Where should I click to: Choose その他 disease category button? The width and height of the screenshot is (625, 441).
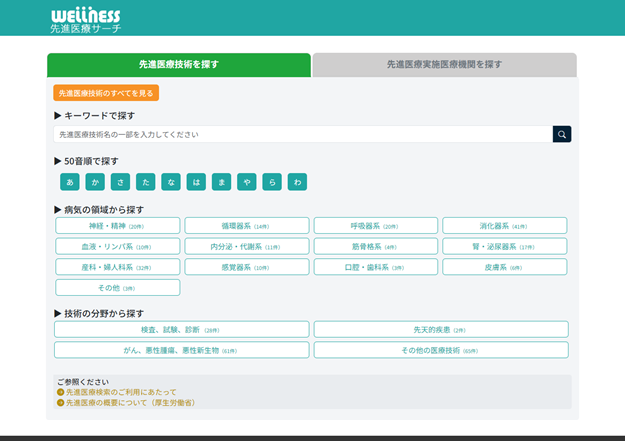click(118, 288)
